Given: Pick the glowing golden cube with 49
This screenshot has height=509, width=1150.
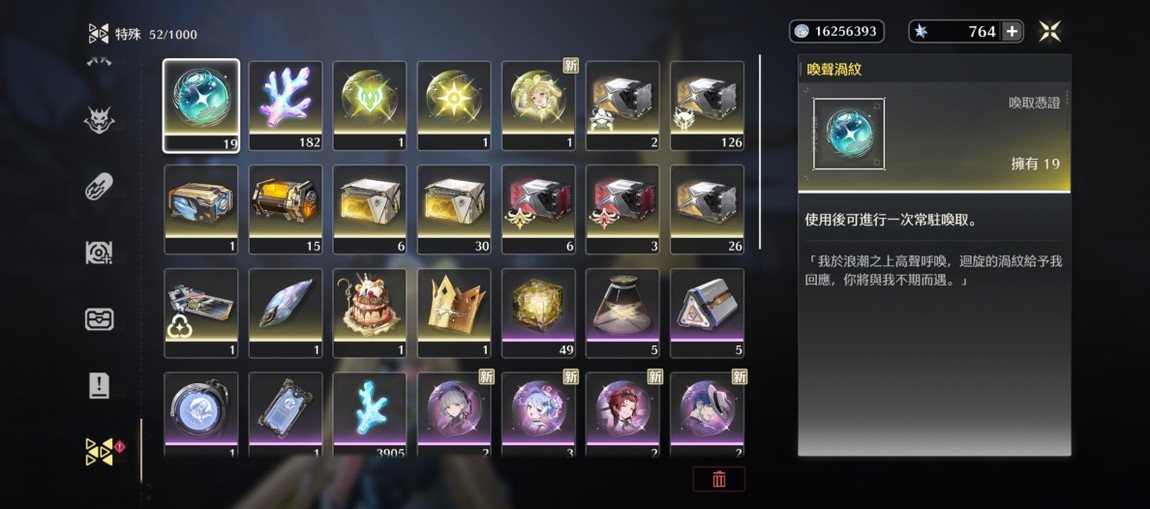Looking at the screenshot, I should (x=538, y=313).
